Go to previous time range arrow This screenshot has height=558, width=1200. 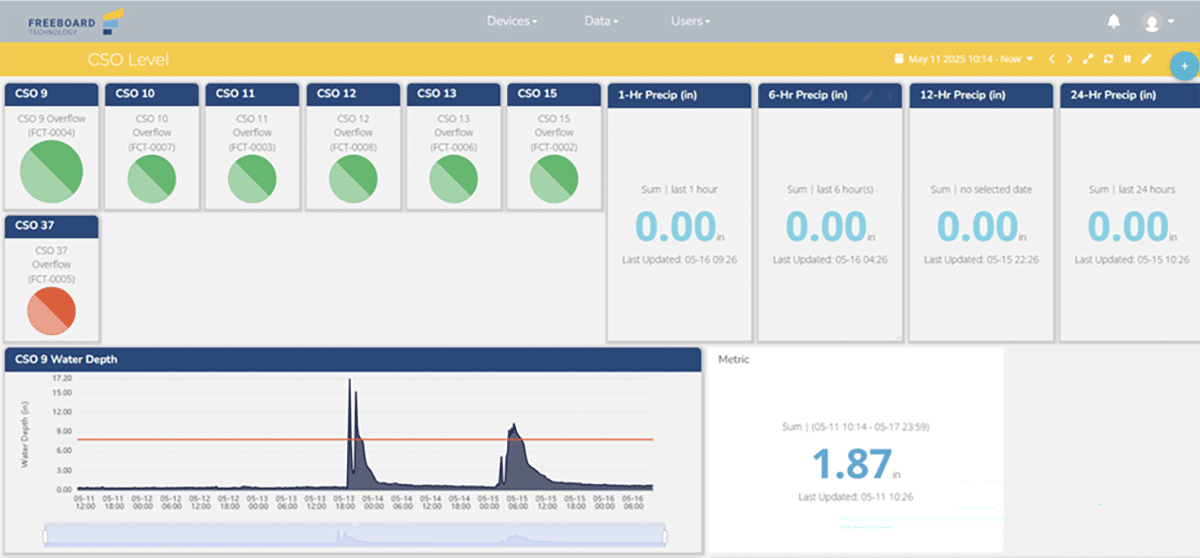click(x=1051, y=59)
